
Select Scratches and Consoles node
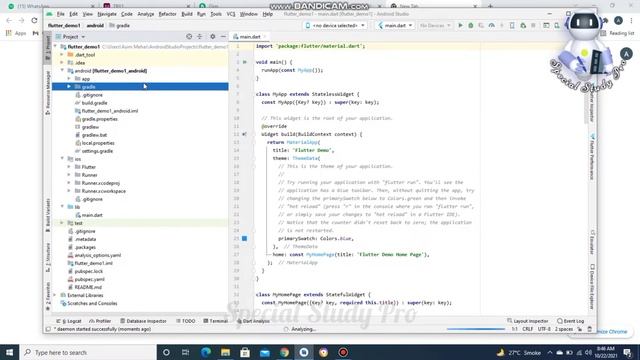coord(92,303)
